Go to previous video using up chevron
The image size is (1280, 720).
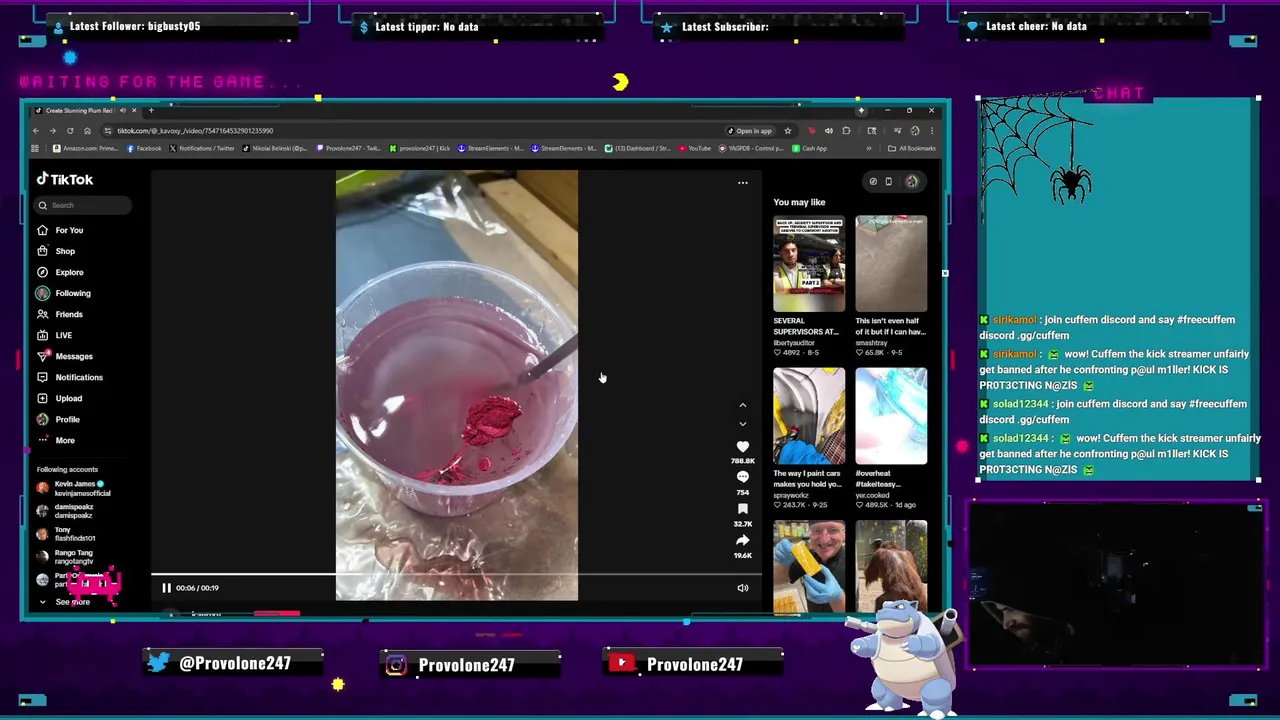click(742, 405)
